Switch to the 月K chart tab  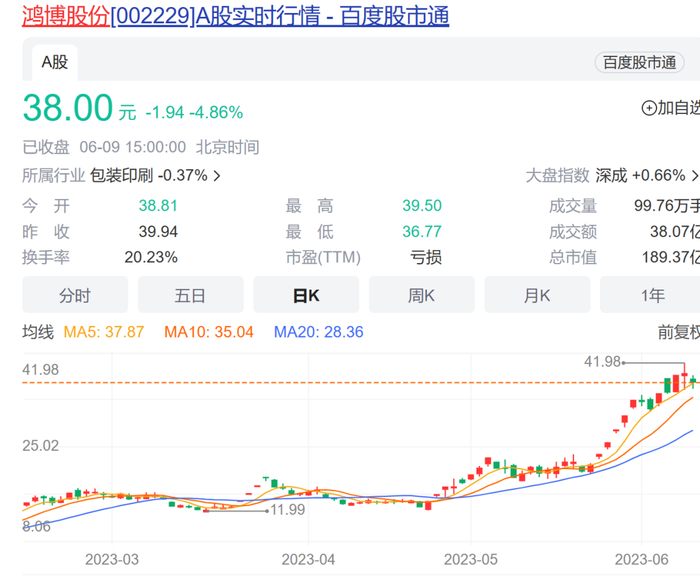(537, 295)
